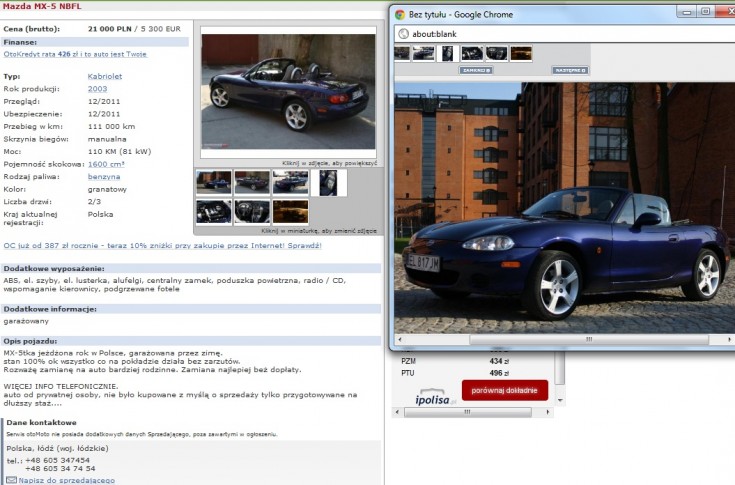This screenshot has height=485, width=735.
Task: Select the night-time orange thumbnail in listing gallery
Action: click(x=291, y=211)
